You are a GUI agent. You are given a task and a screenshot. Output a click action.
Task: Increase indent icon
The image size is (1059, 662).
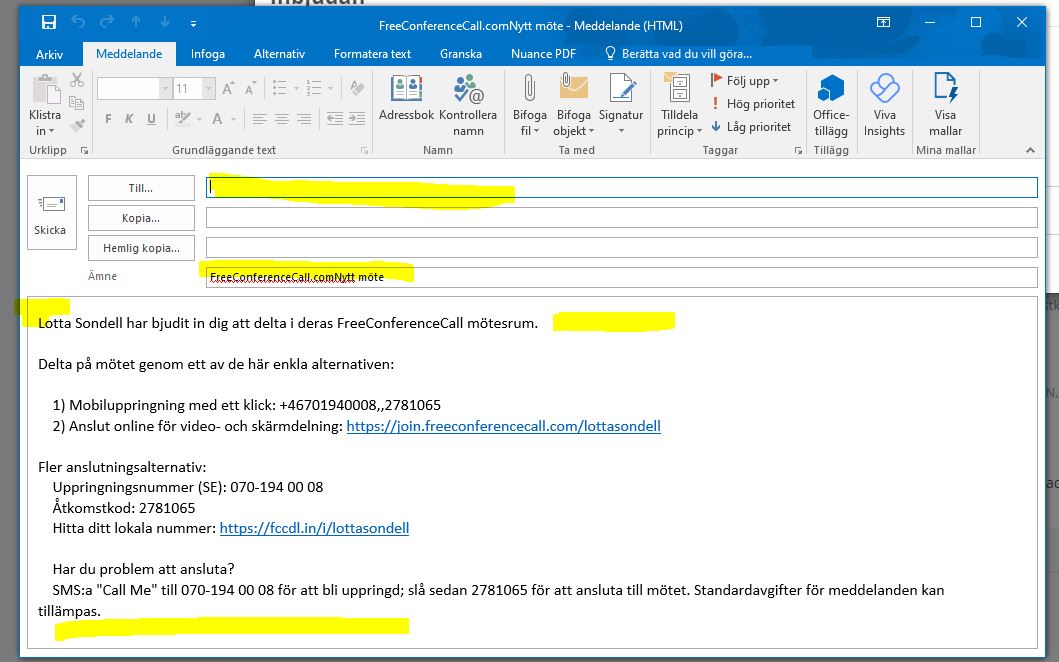357,119
